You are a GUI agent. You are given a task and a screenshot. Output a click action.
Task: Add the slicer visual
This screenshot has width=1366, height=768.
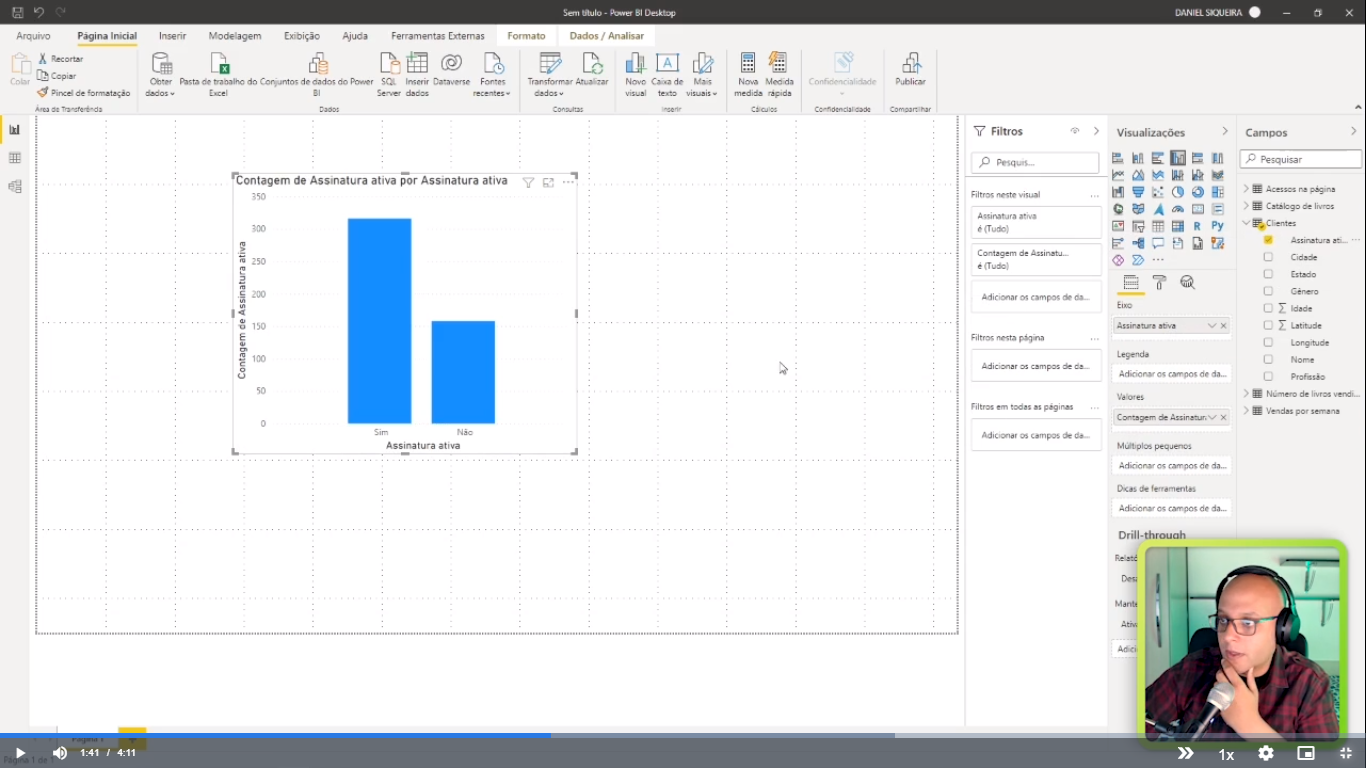click(x=1138, y=226)
